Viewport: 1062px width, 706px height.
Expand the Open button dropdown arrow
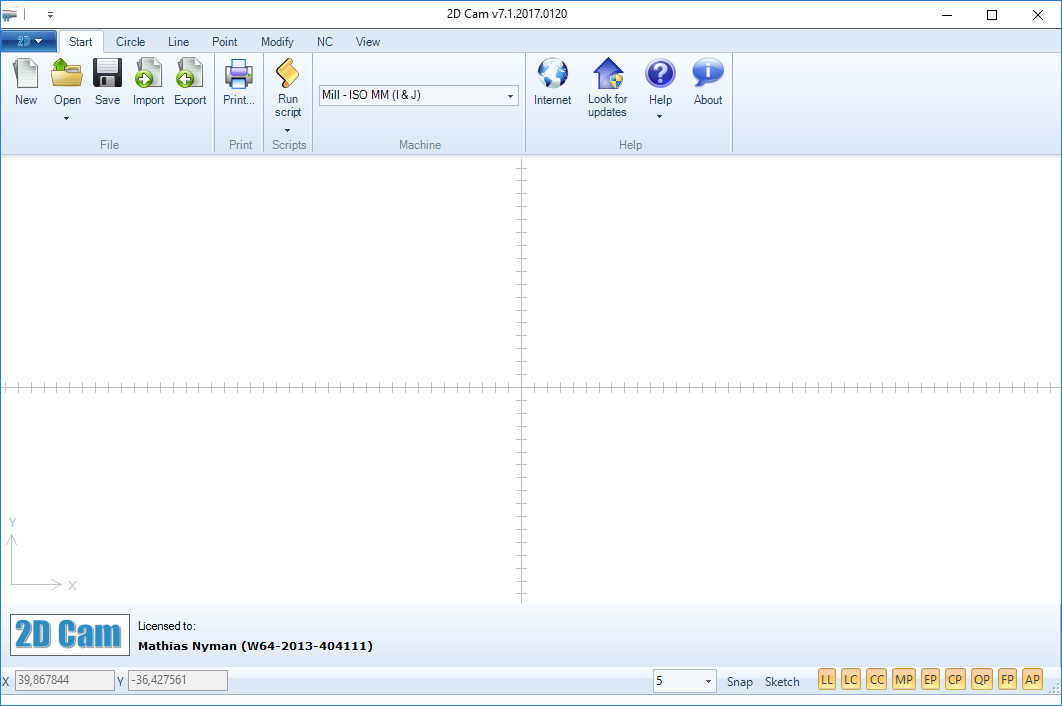[66, 119]
